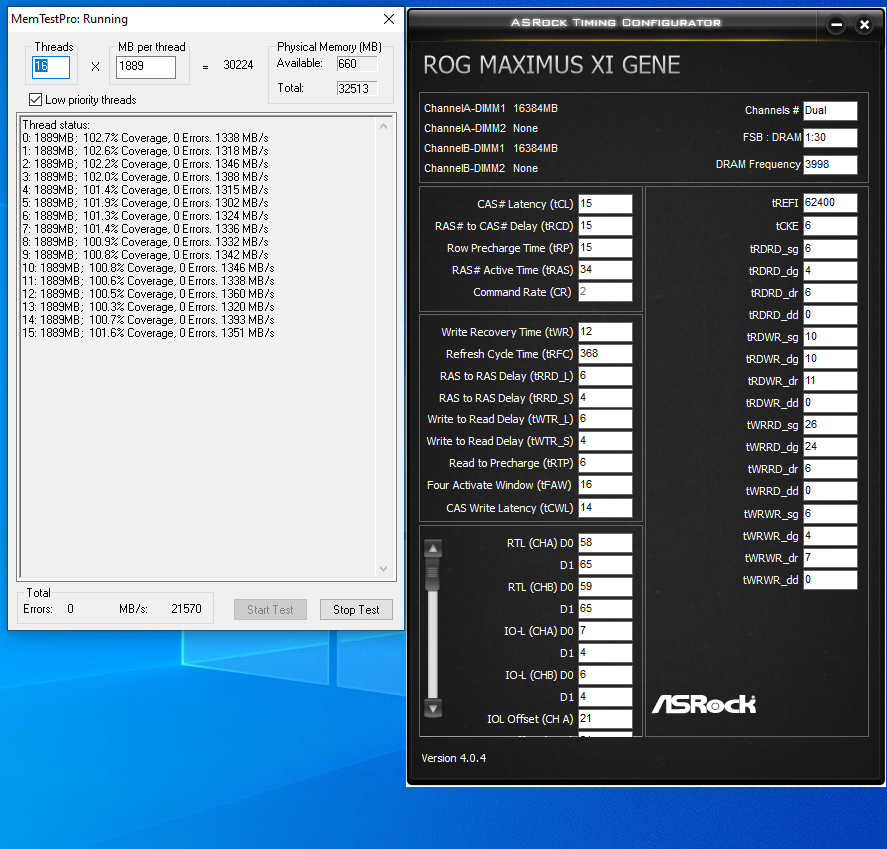Click the tRDRD_sg value field

pyautogui.click(x=830, y=249)
